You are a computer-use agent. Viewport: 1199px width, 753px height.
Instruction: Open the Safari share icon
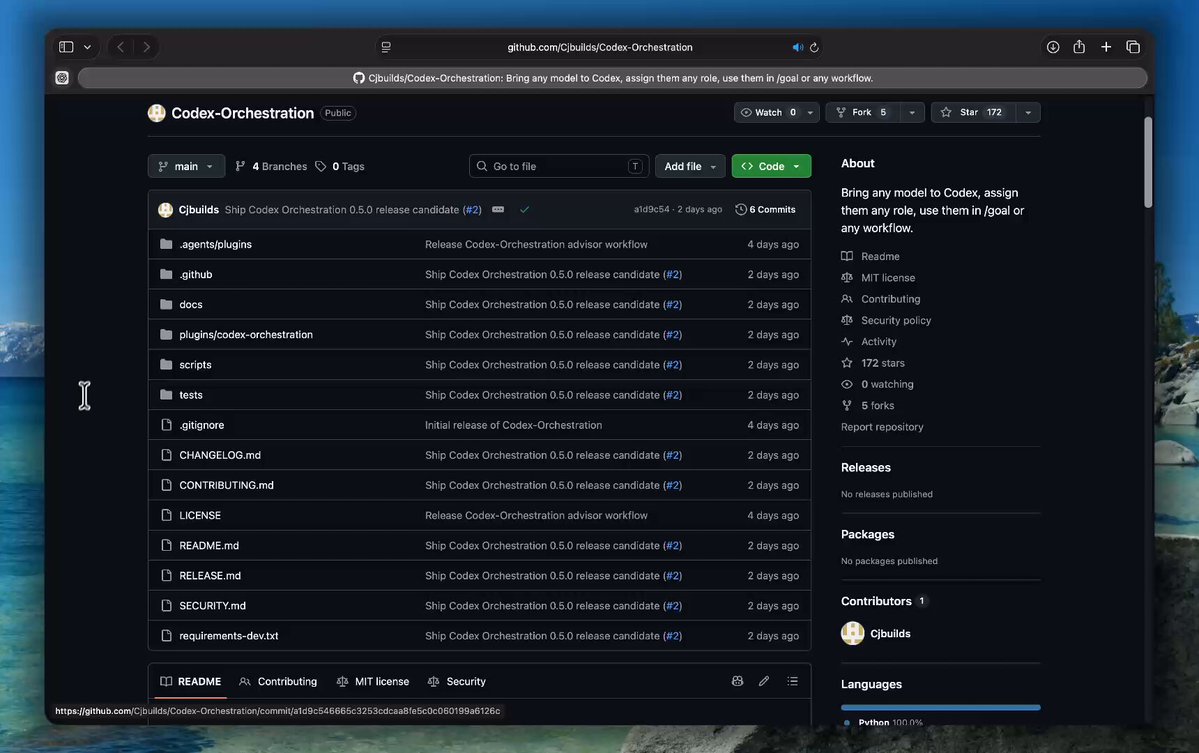click(x=1079, y=47)
